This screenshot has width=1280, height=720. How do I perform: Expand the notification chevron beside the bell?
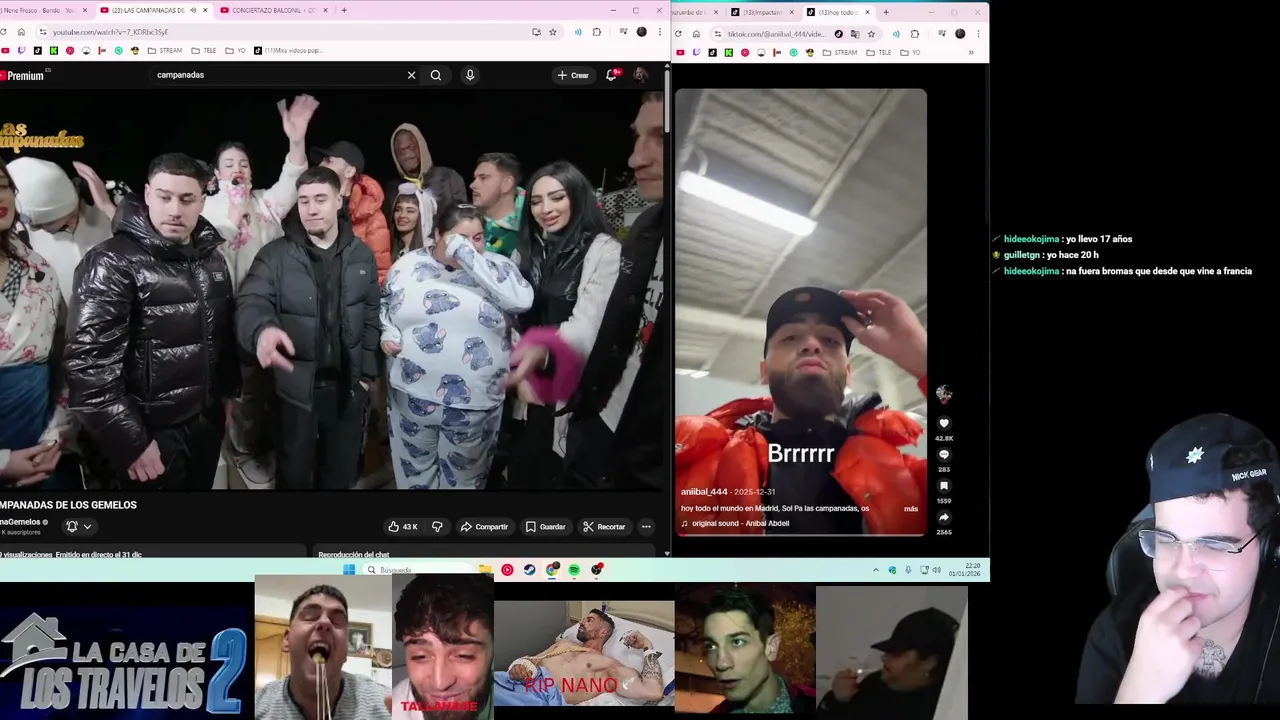(x=87, y=527)
